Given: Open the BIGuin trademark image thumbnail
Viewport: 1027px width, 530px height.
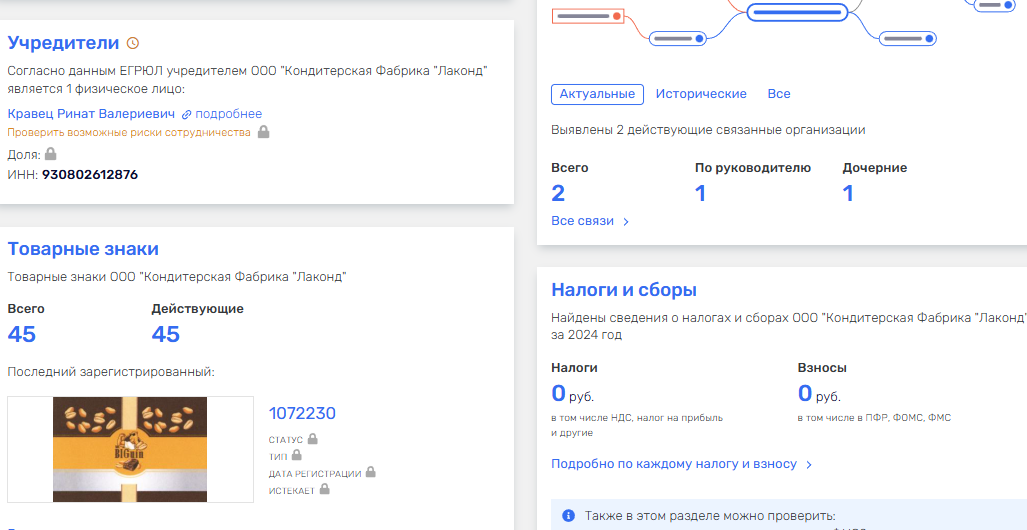Looking at the screenshot, I should pos(130,449).
